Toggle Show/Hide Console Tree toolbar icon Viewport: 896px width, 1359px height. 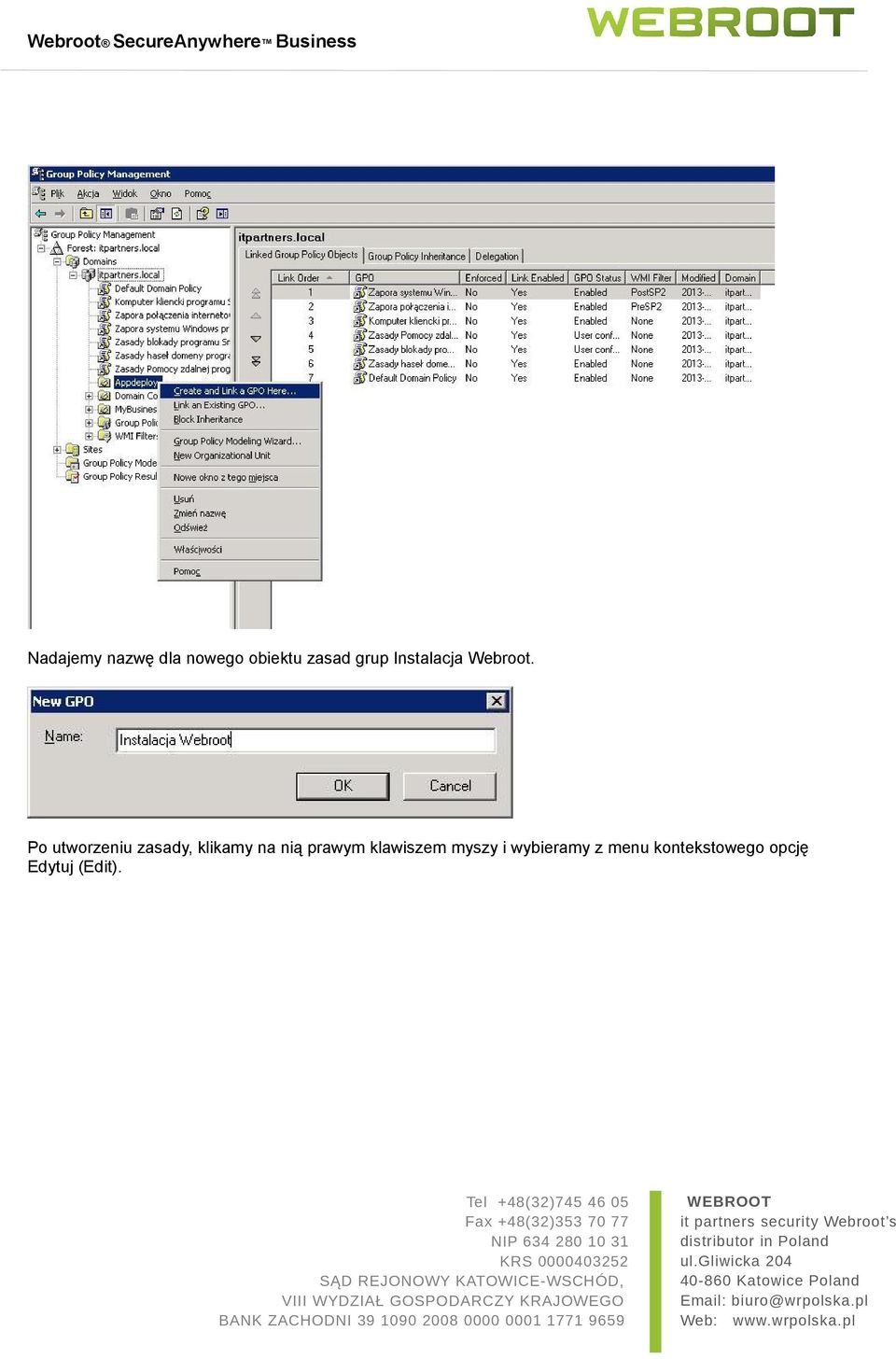[x=106, y=214]
